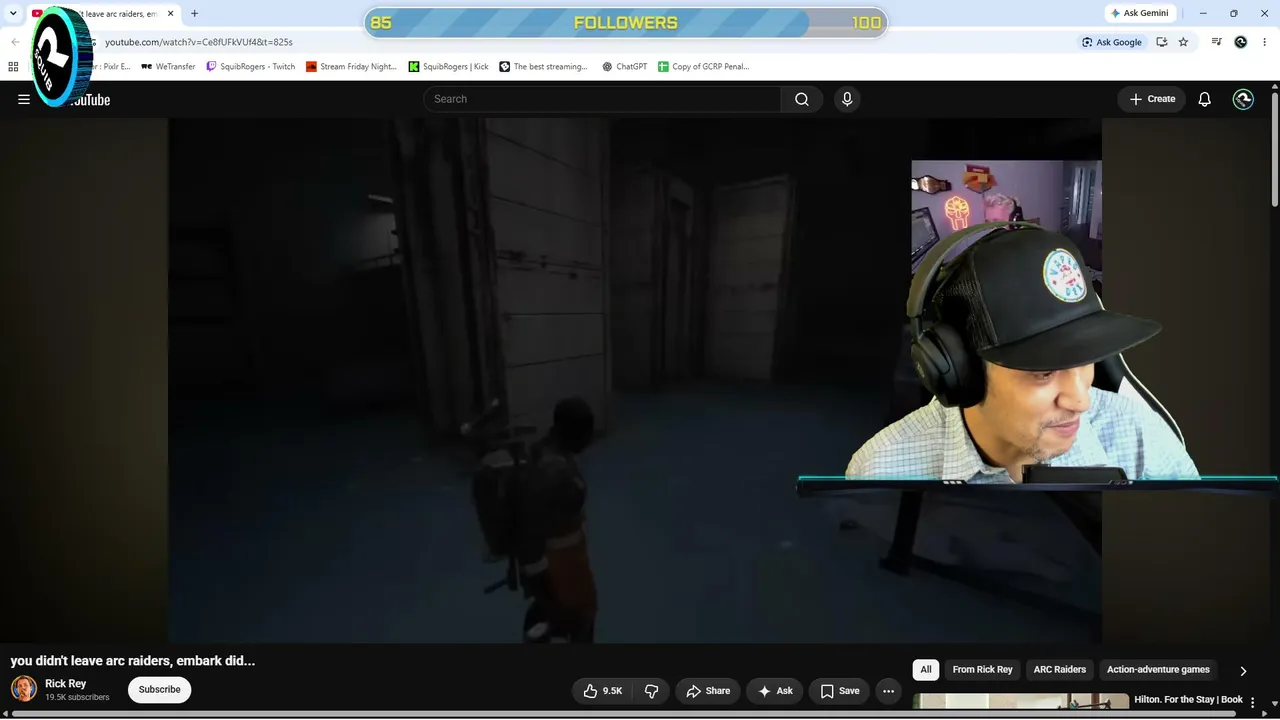1280x720 pixels.
Task: Bookmark this page with the star
Action: 1184,42
